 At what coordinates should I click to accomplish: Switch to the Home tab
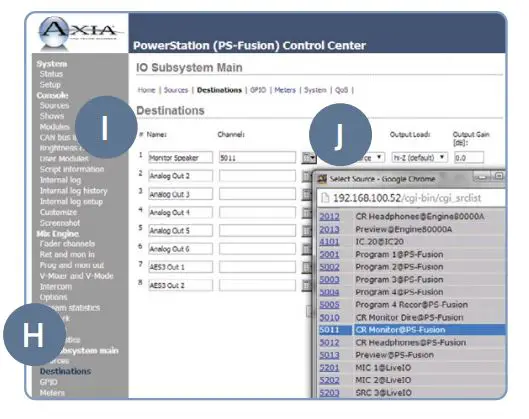pos(146,90)
